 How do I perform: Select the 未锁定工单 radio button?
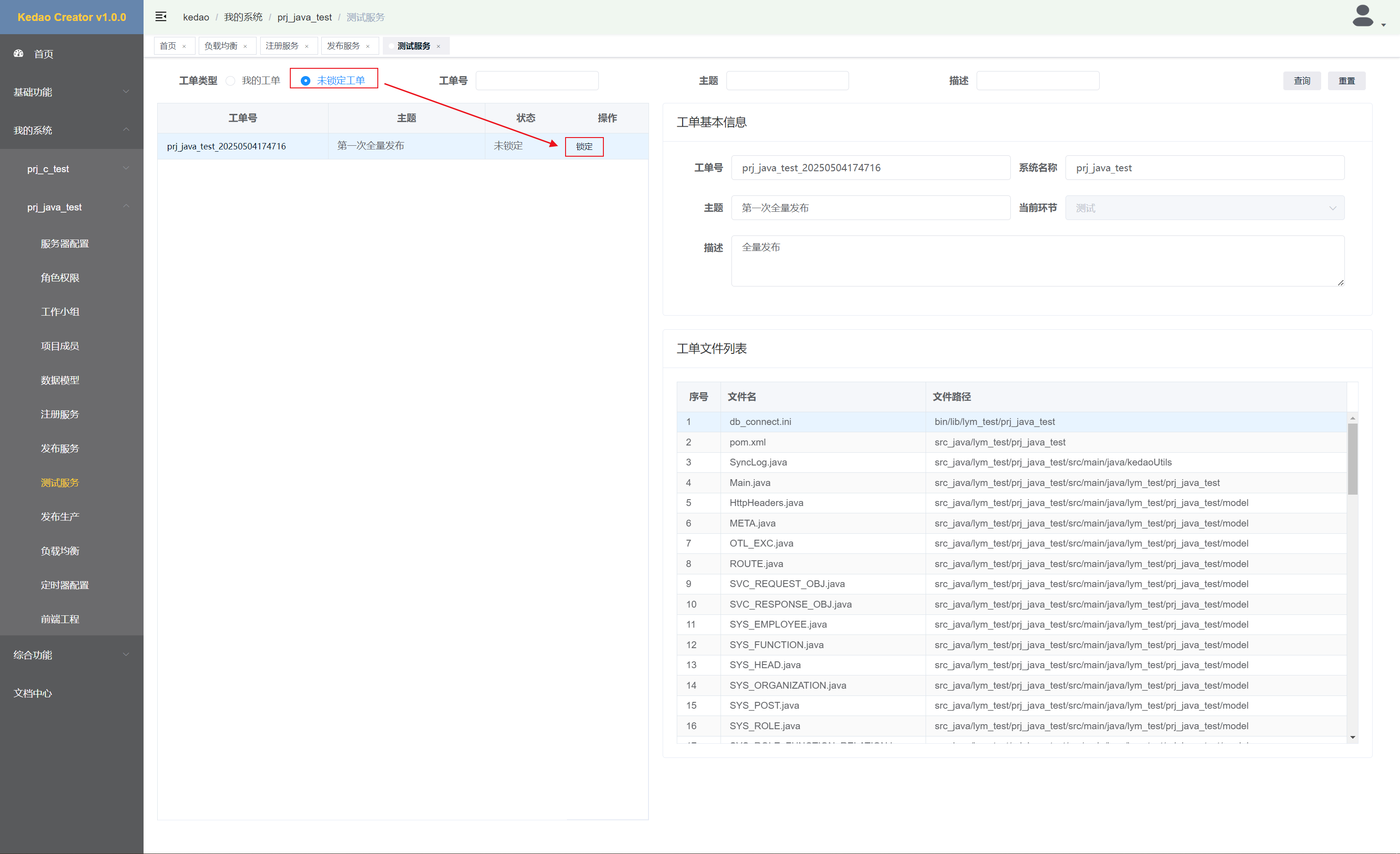pos(306,81)
